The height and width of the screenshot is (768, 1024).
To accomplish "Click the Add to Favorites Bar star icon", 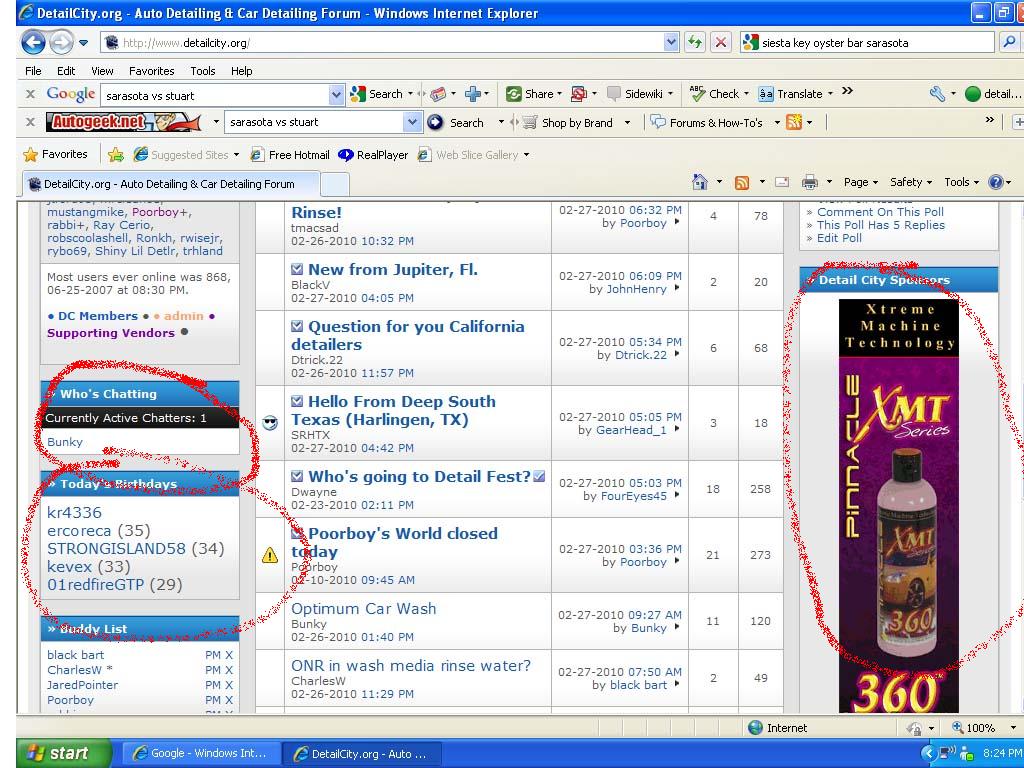I will 116,155.
